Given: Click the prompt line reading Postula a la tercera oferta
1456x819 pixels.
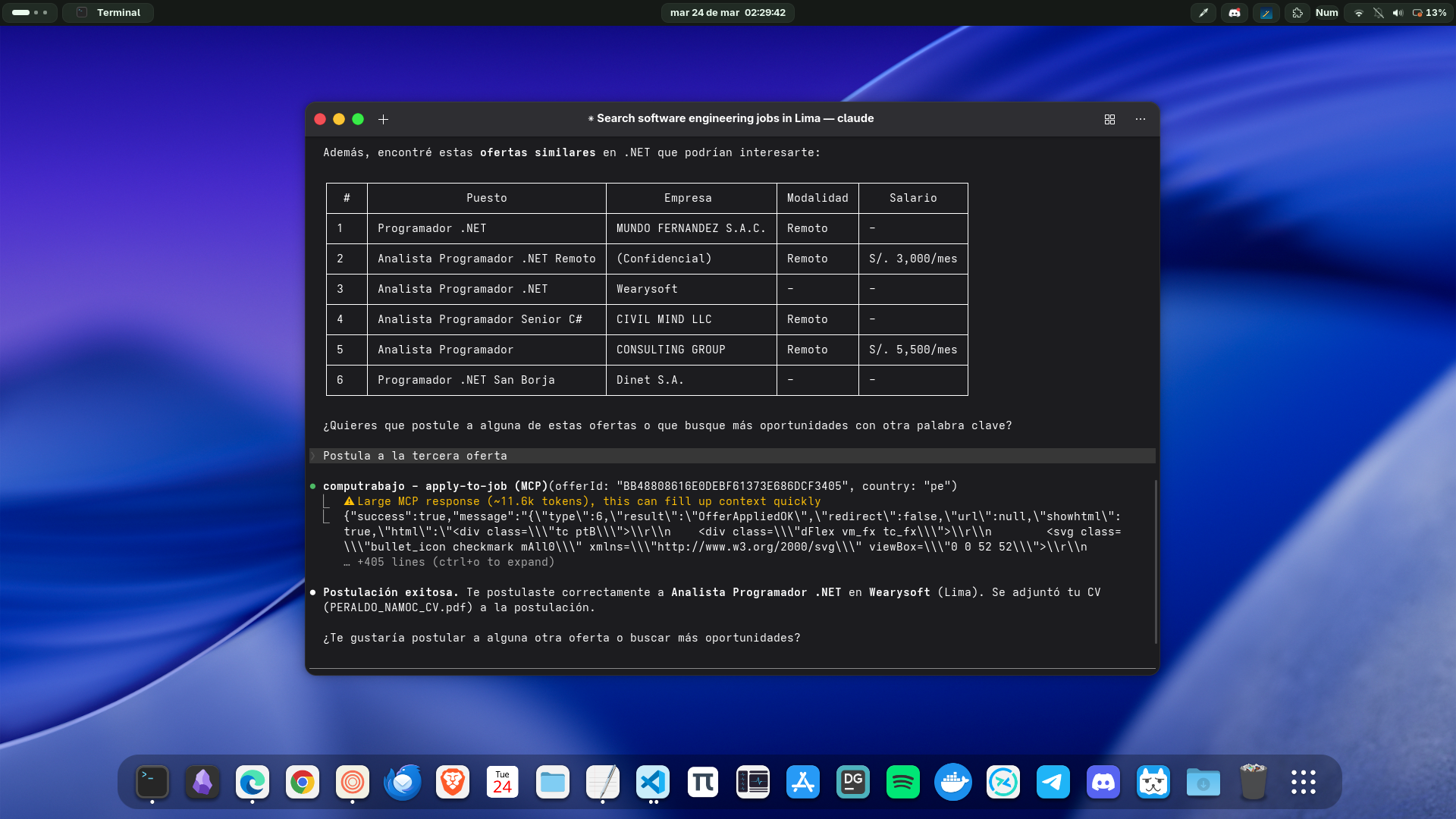Looking at the screenshot, I should [415, 456].
